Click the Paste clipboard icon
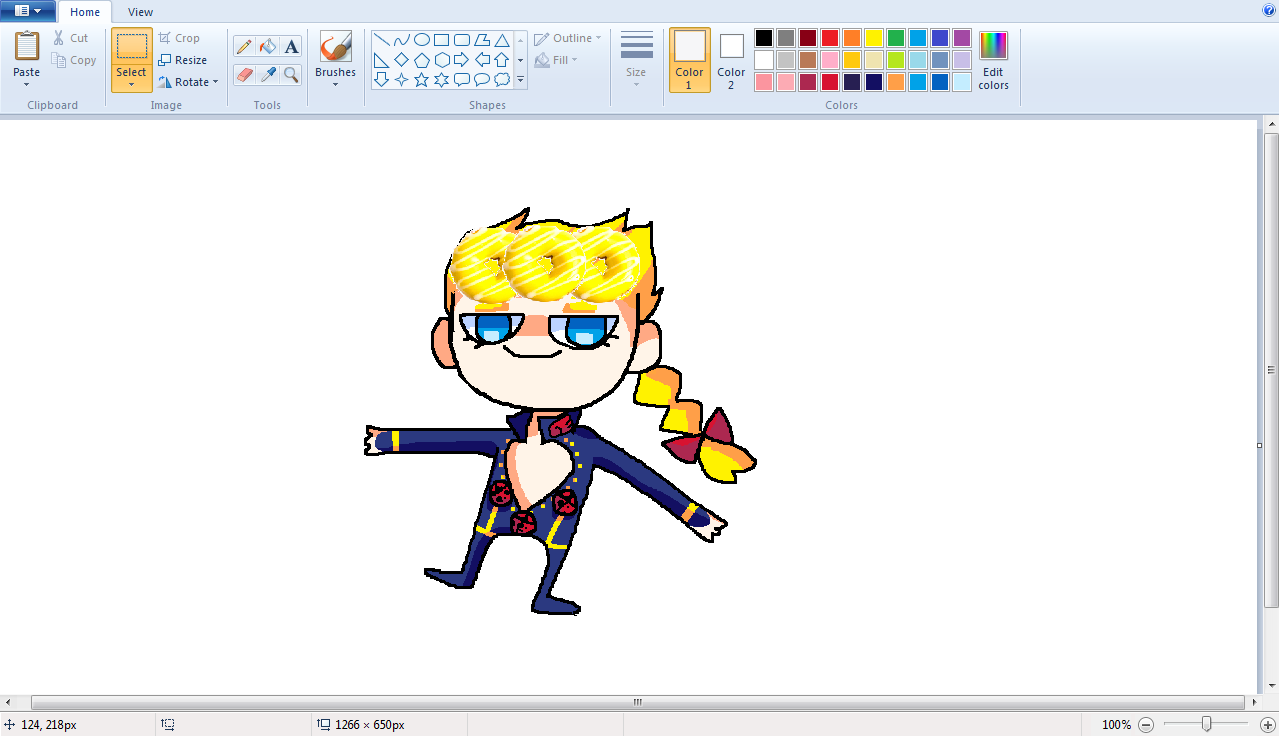The width and height of the screenshot is (1279, 737). point(27,46)
